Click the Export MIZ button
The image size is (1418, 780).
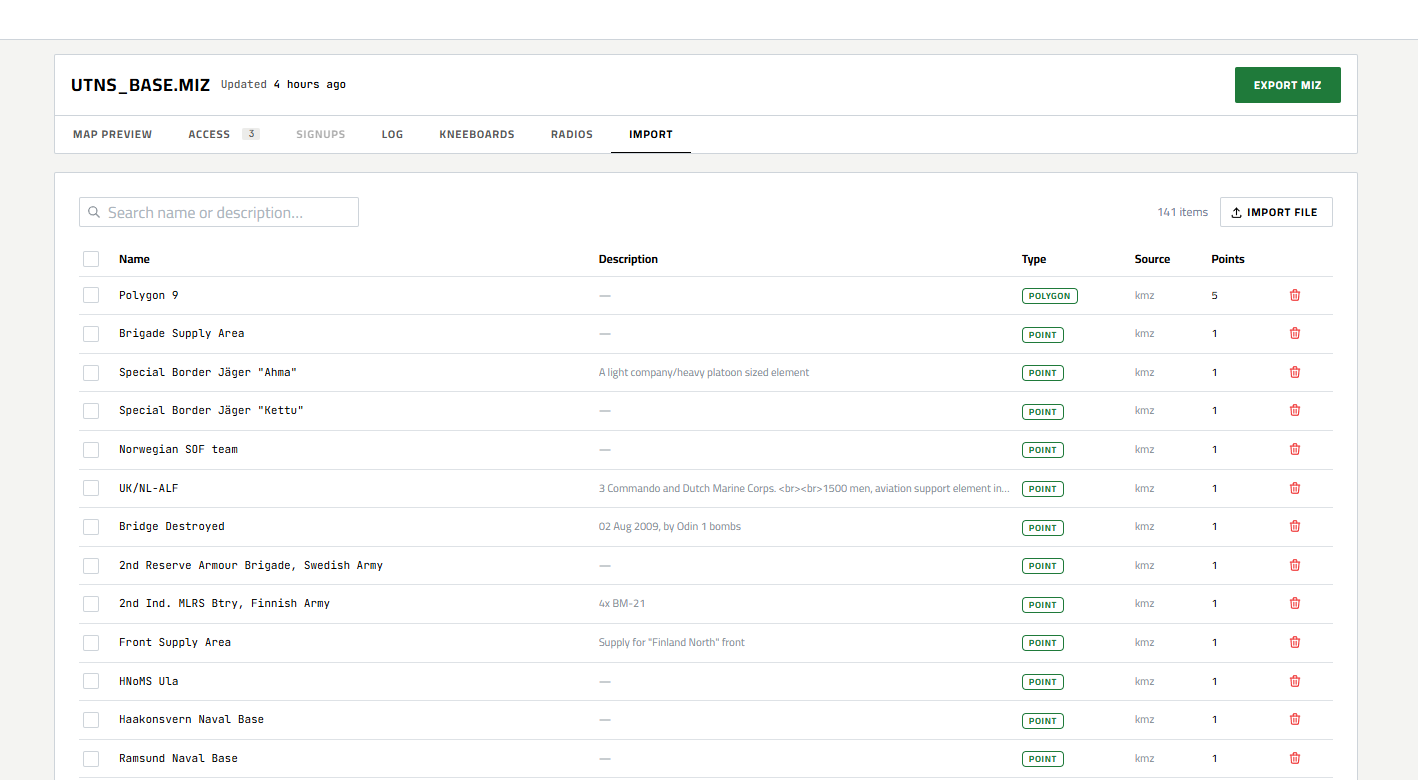click(x=1288, y=85)
